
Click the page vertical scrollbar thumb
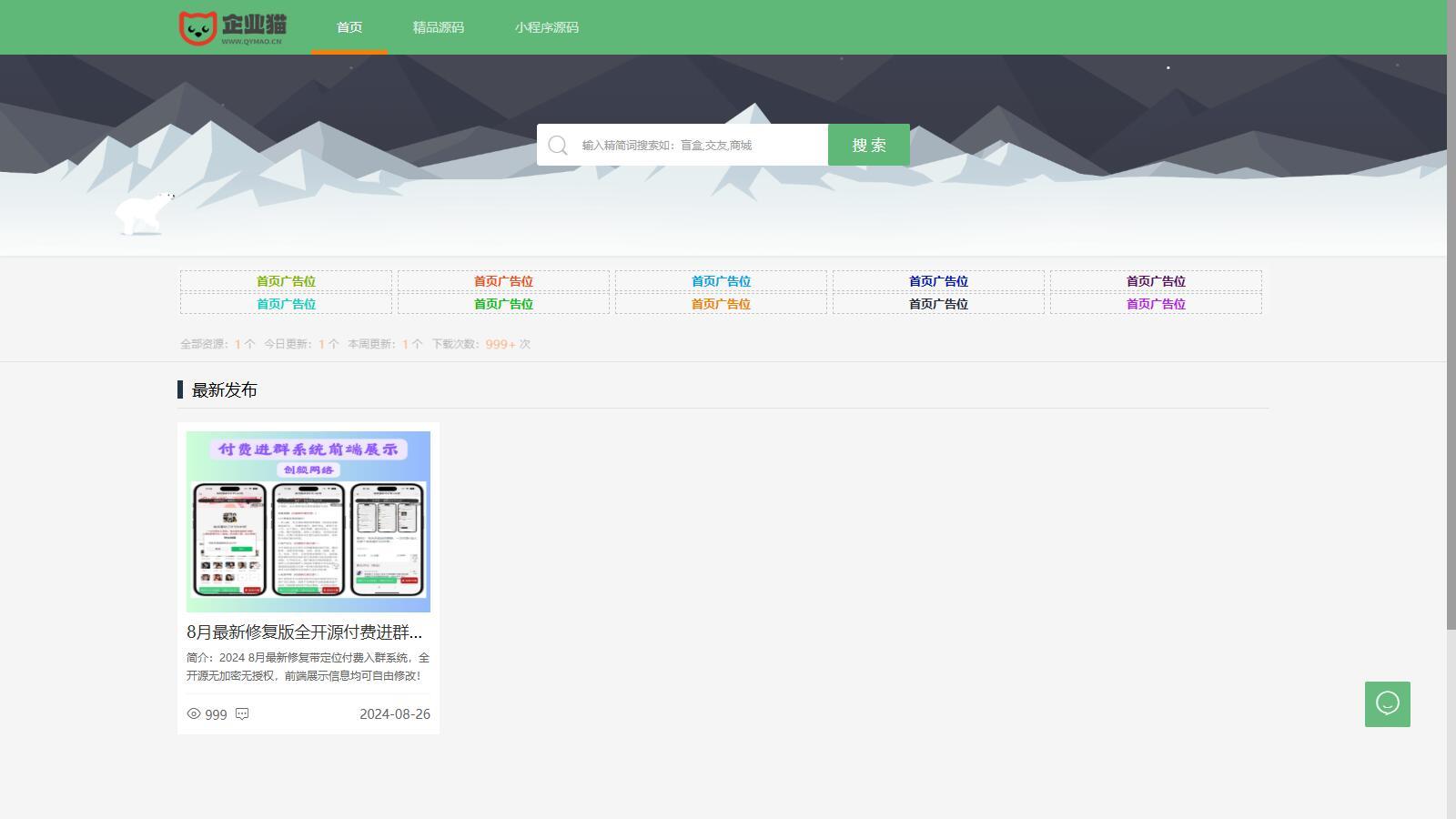[x=1451, y=314]
